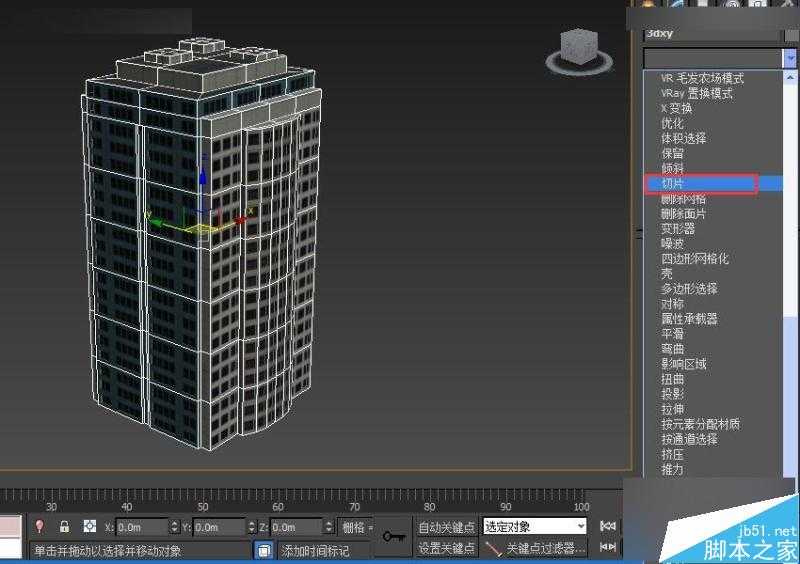Viewport: 800px width, 564px height.
Task: Select the 倾斜 modifier
Action: (672, 168)
